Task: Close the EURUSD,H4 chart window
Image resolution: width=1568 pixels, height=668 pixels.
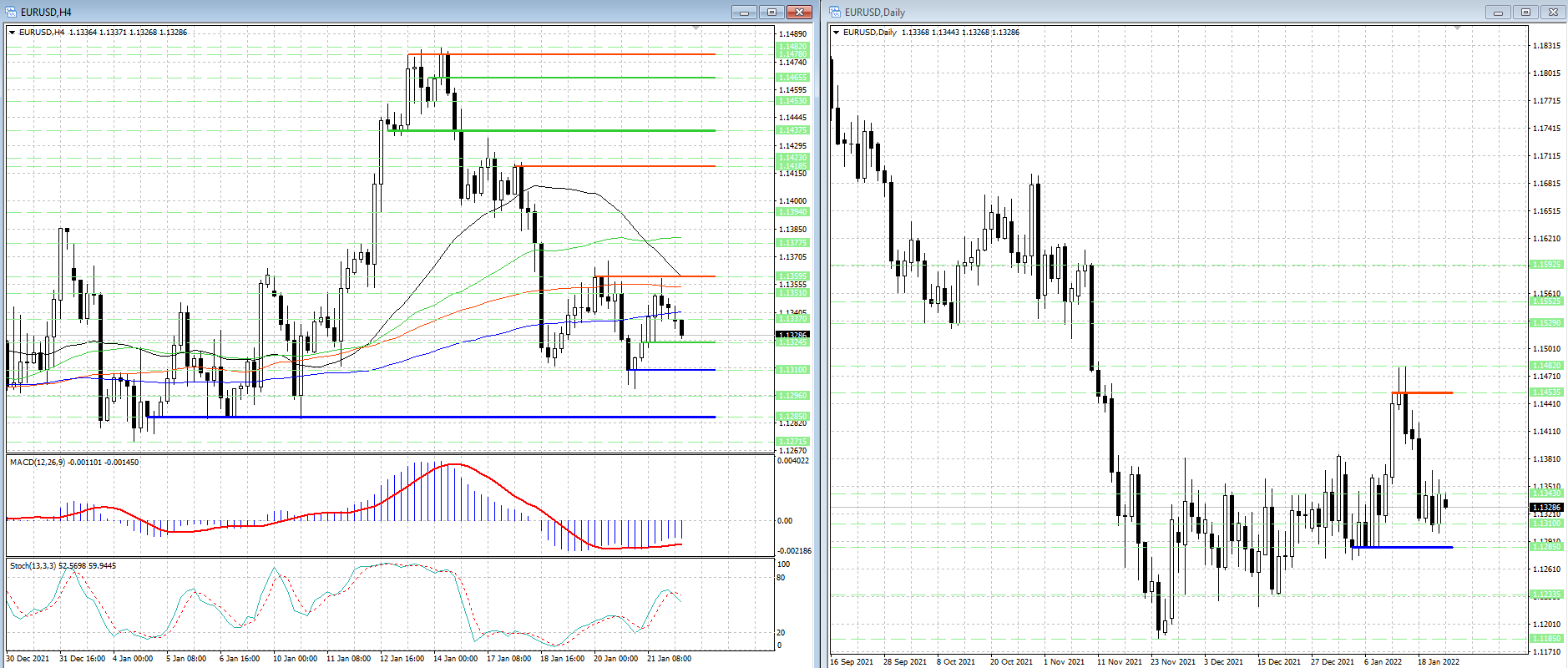Action: tap(799, 12)
